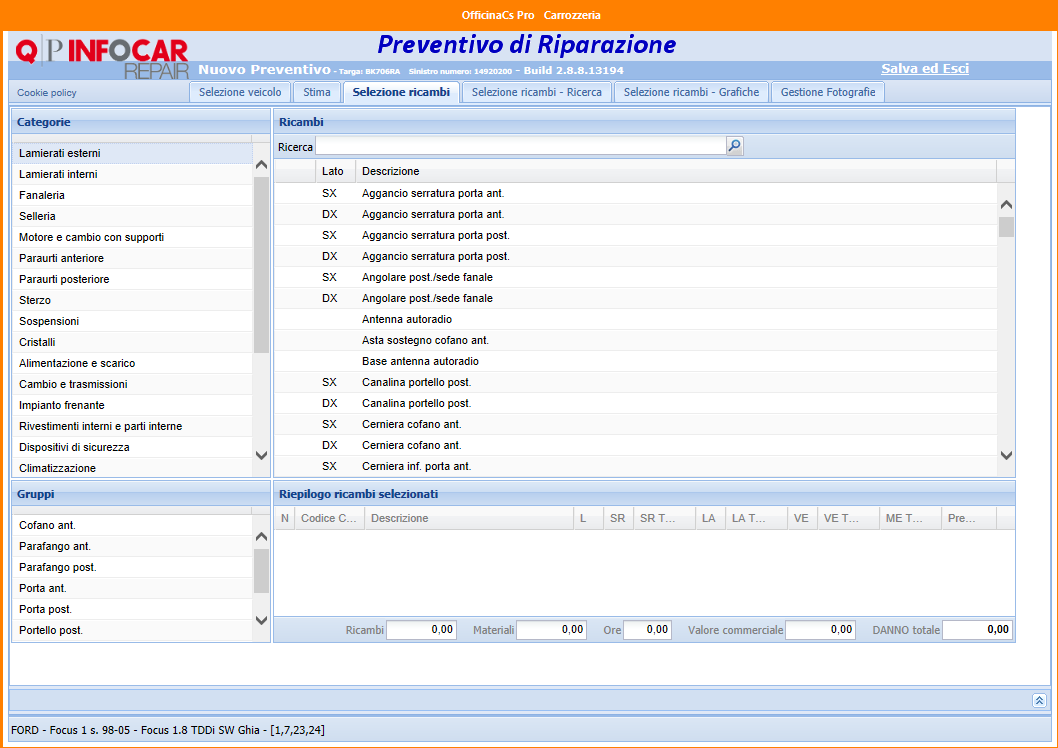Viewport: 1058px width, 748px height.
Task: Click the double-chevron expand icon in bottom bar
Action: tap(1039, 701)
